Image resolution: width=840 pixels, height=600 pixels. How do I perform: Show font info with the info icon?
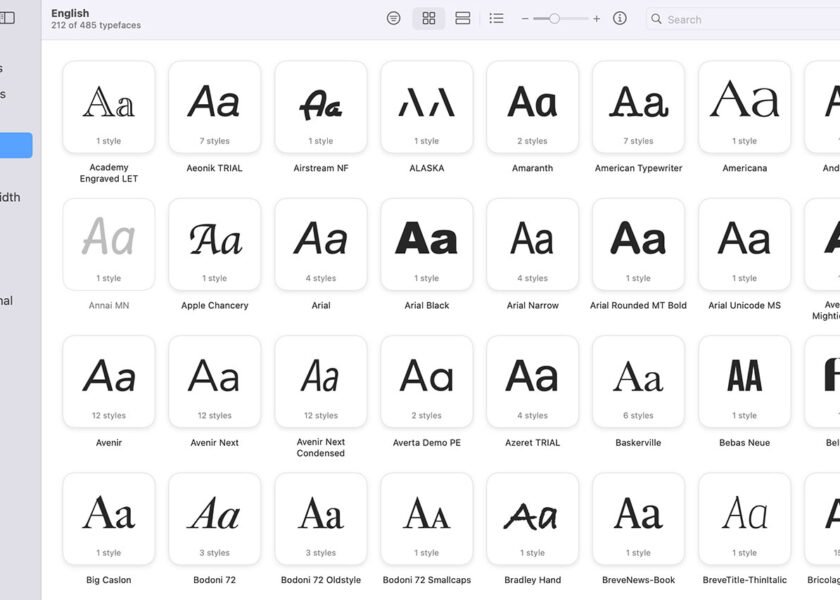coord(620,18)
